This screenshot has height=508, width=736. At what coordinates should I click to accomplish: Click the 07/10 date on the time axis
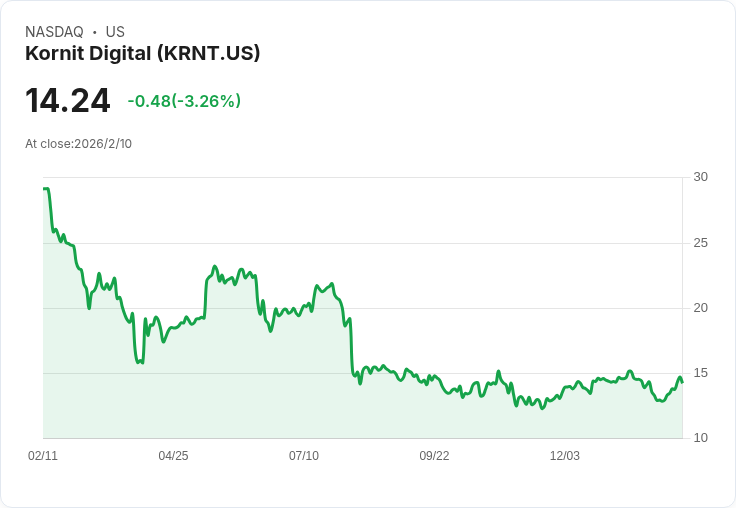(x=304, y=456)
